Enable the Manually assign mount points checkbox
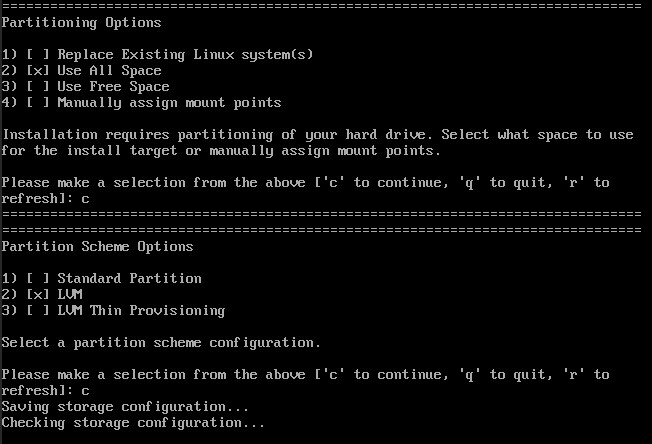 pos(38,102)
